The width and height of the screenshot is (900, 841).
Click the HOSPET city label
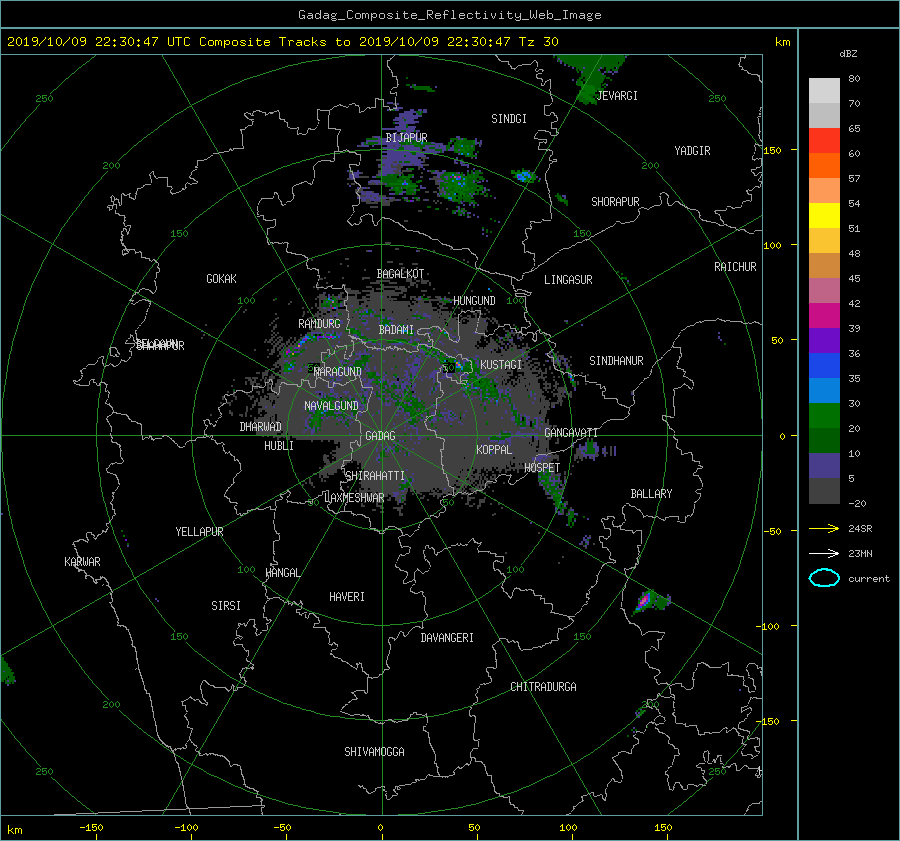point(542,468)
